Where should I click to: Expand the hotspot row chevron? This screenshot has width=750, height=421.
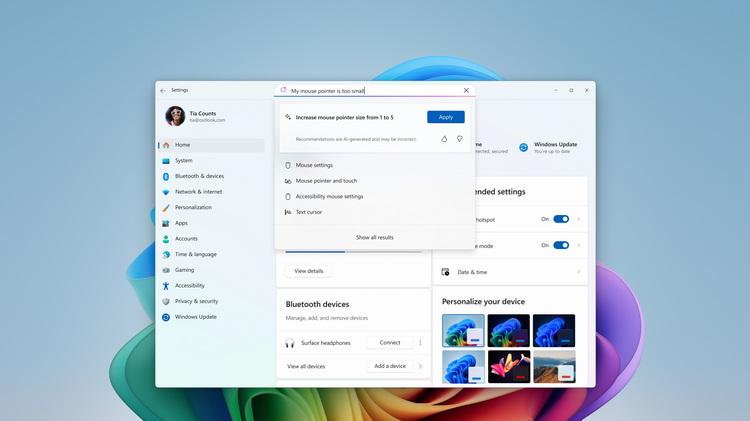[579, 219]
